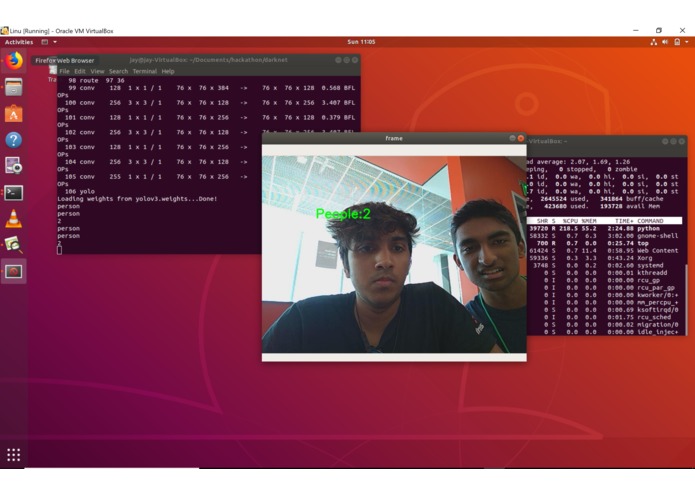Open VLC media player cone icon
Screen dimensions: 695x494
[14, 218]
